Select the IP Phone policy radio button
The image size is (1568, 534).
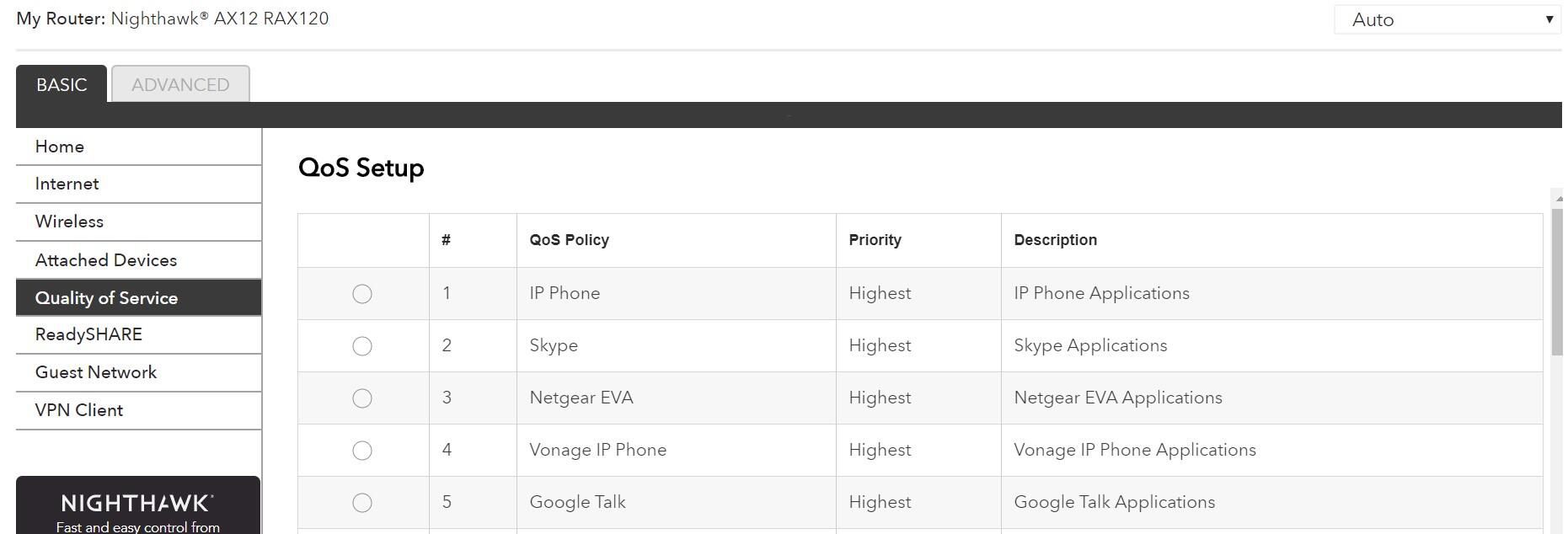point(362,294)
